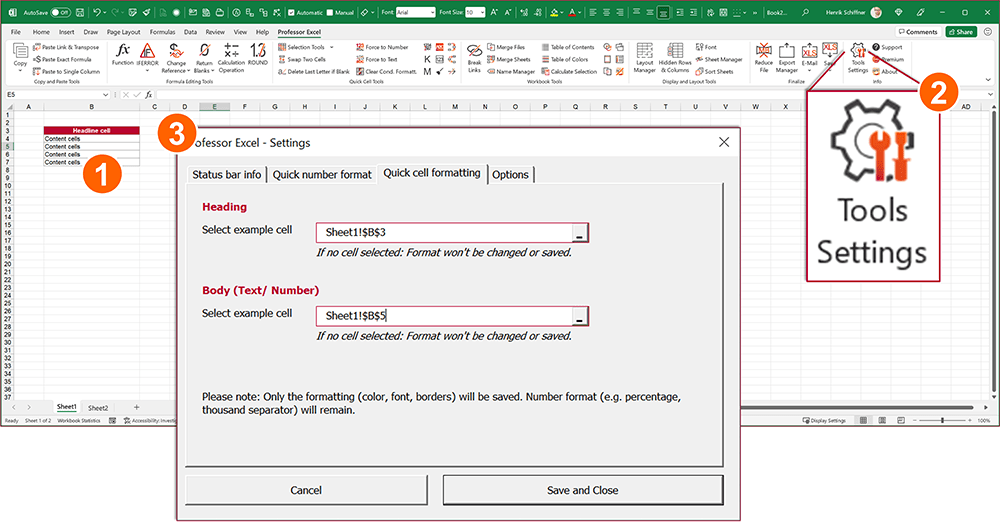Add a new sheet with plus button
The width and height of the screenshot is (1000, 522).
136,407
